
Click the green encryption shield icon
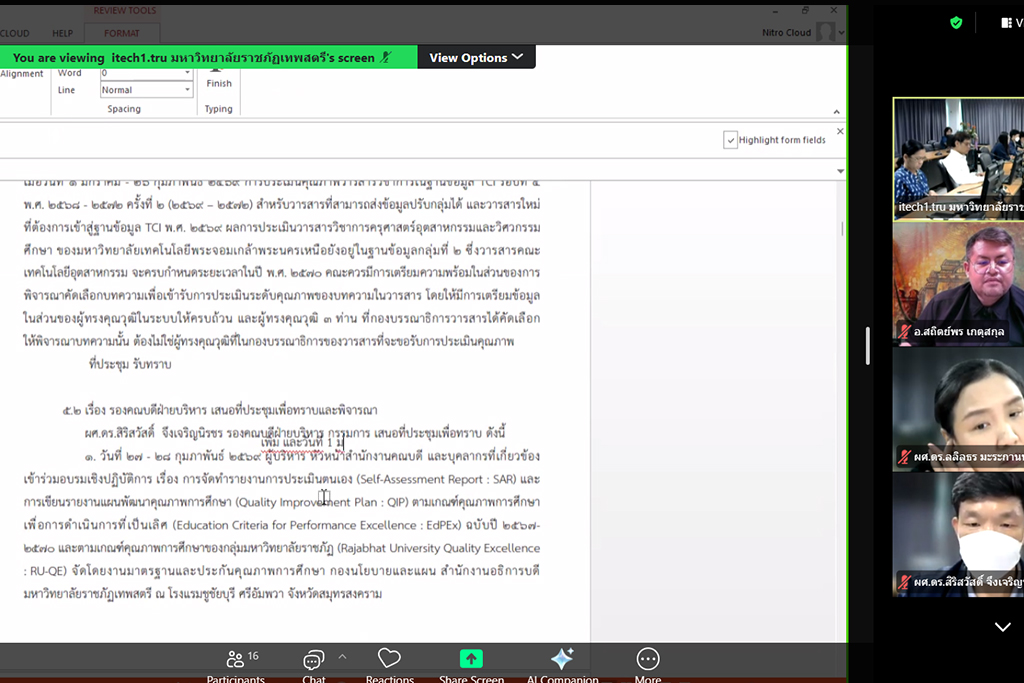pos(956,22)
